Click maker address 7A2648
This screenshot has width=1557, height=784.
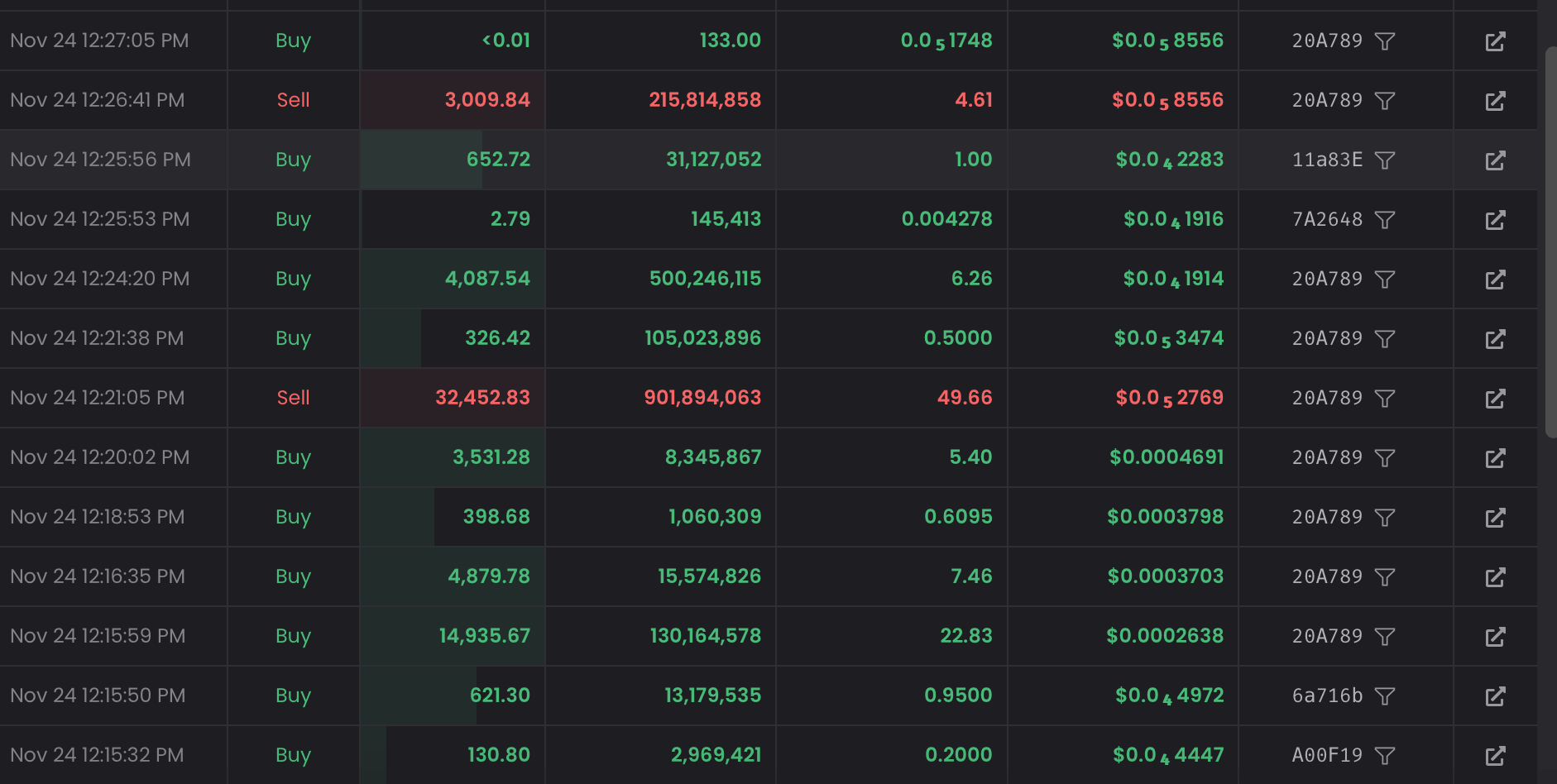tap(1327, 219)
